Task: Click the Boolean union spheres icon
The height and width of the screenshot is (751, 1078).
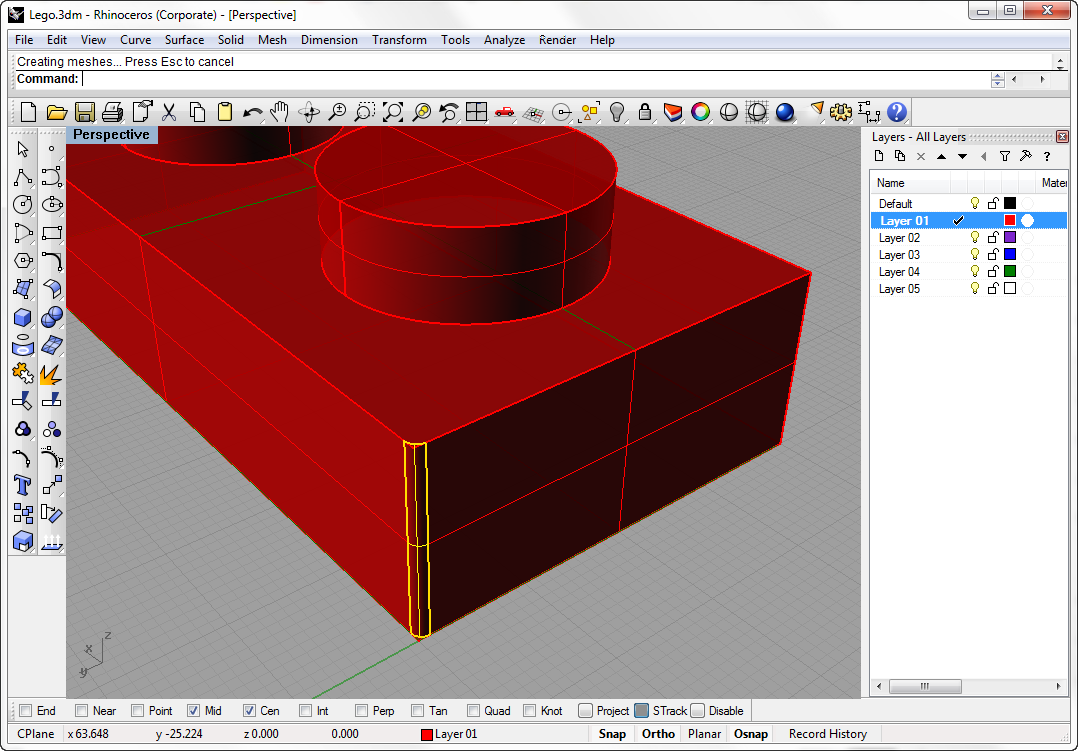Action: point(52,318)
